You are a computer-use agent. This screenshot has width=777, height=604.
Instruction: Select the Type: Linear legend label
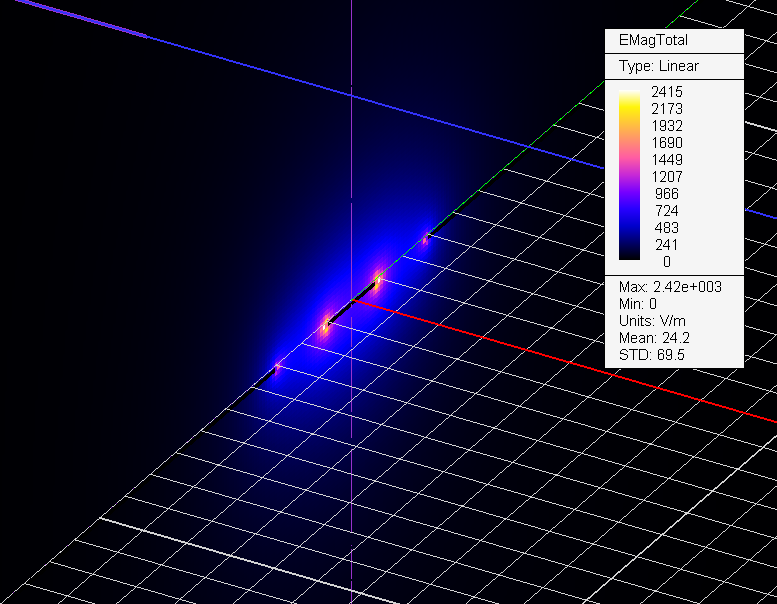point(658,66)
